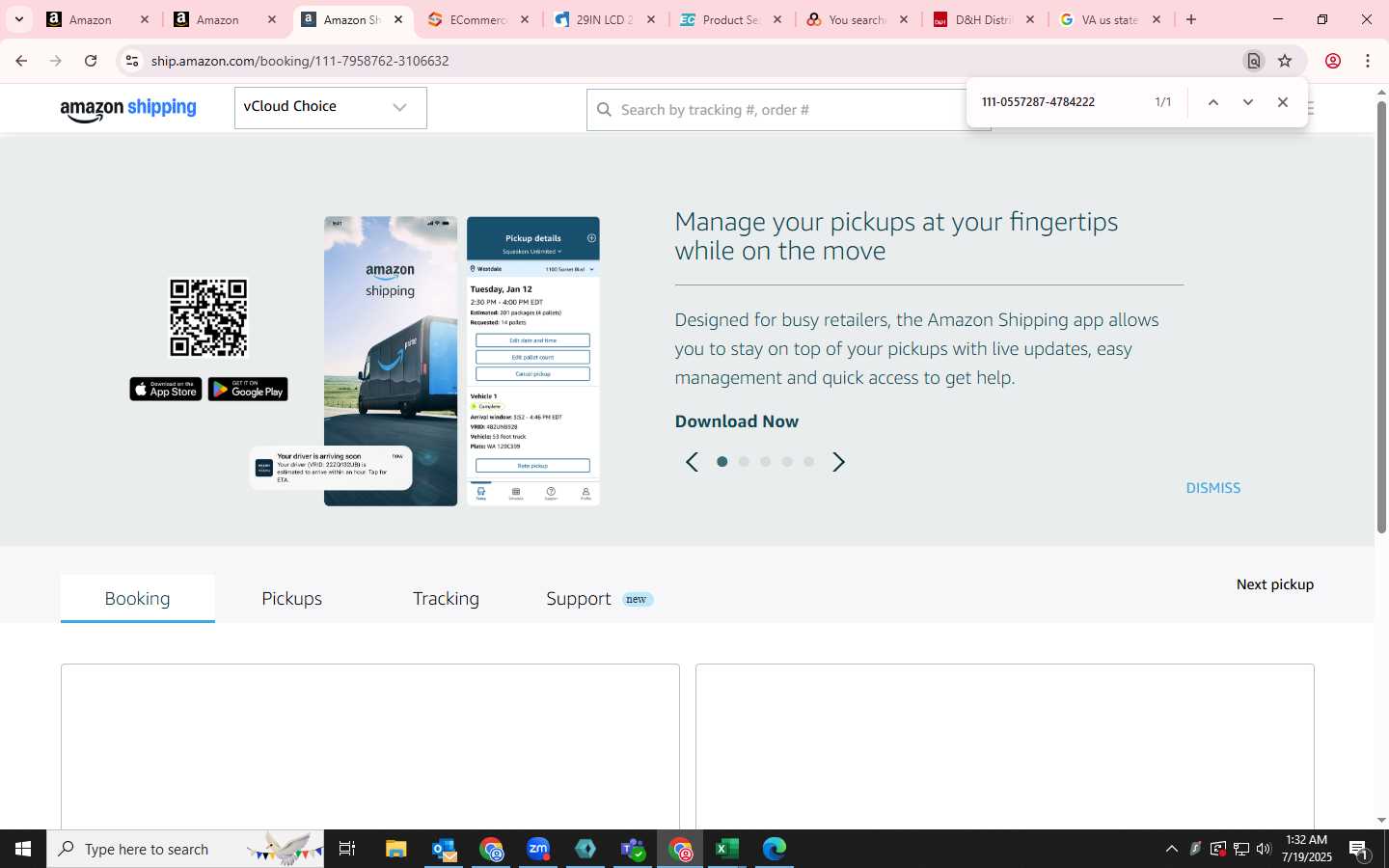The height and width of the screenshot is (868, 1389).
Task: Click the Amazon Shipping logo
Action: (x=128, y=110)
